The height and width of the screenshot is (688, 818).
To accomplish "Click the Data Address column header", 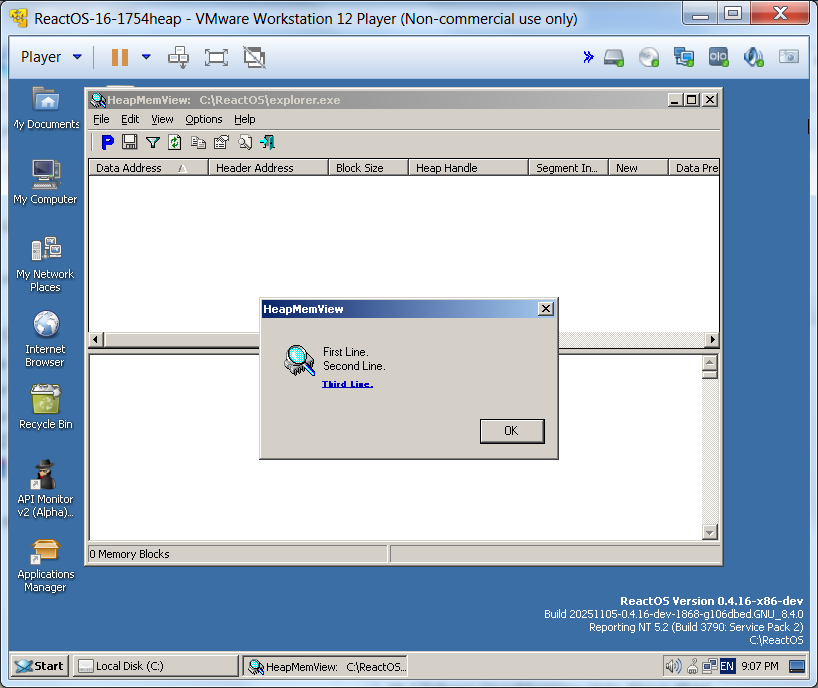I will [129, 168].
